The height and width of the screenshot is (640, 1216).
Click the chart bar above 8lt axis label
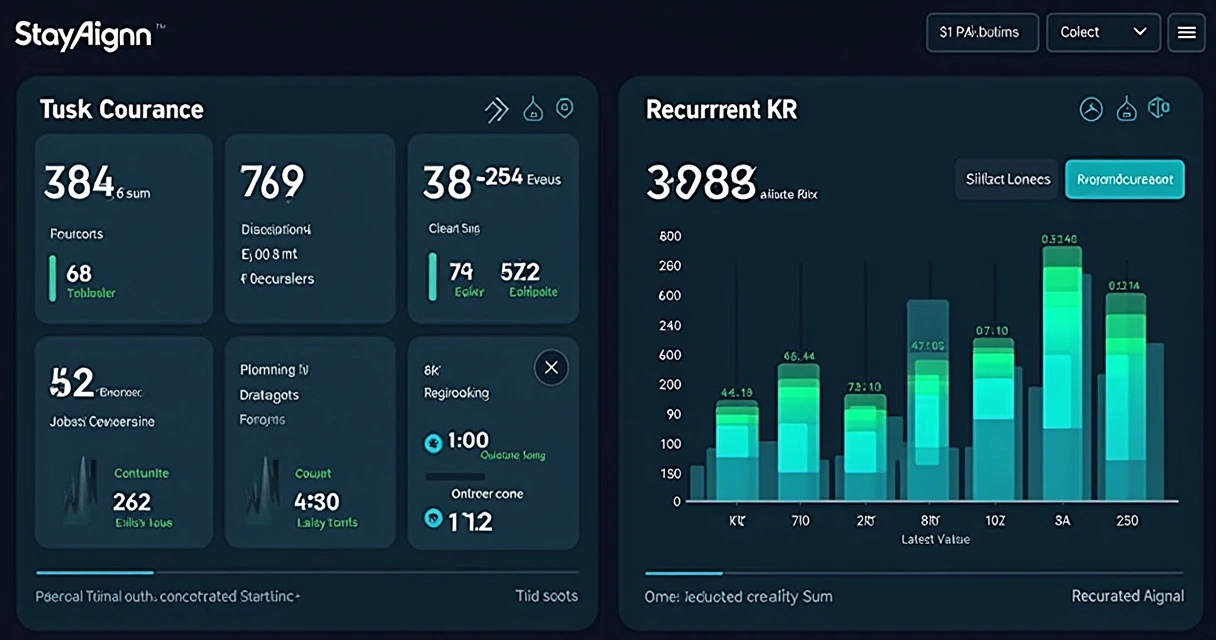pos(928,400)
